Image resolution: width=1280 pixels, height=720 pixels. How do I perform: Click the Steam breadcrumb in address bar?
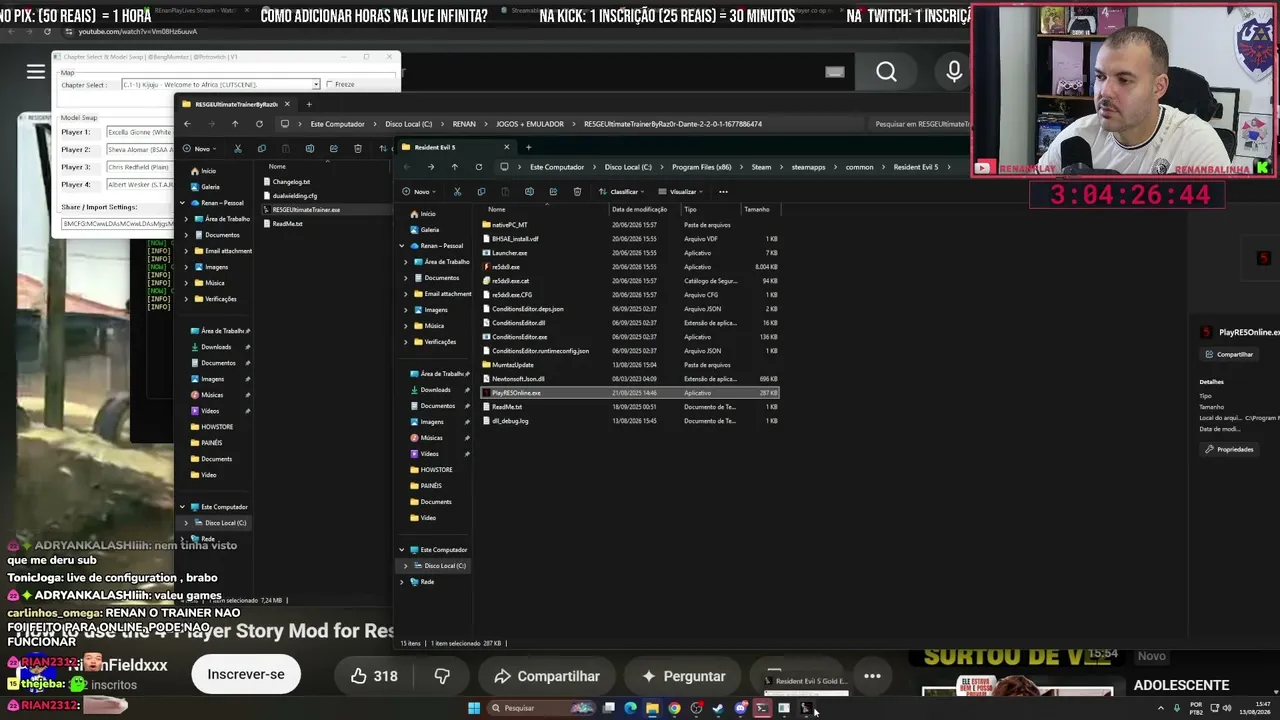(761, 167)
